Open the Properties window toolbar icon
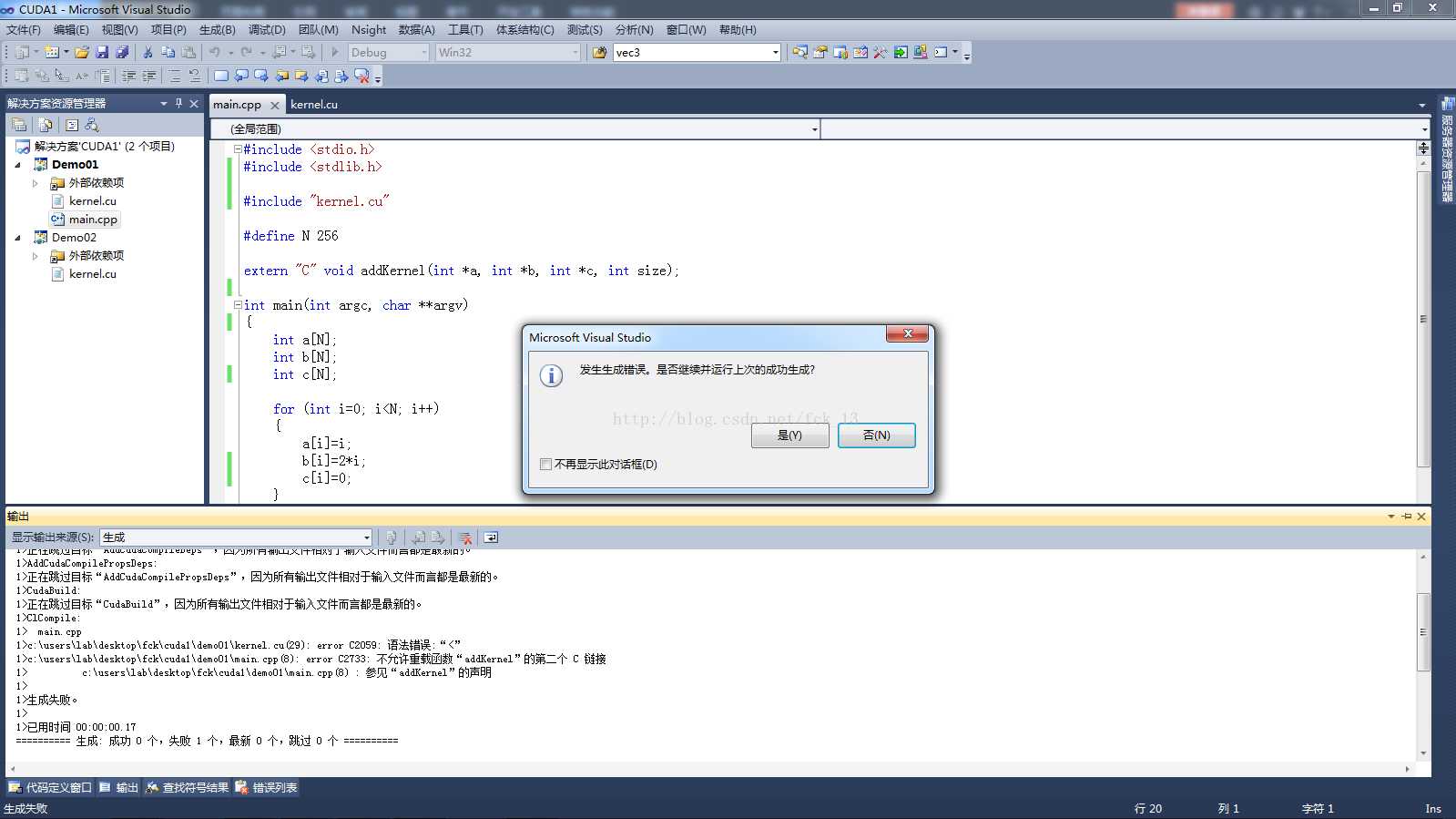 point(820,53)
